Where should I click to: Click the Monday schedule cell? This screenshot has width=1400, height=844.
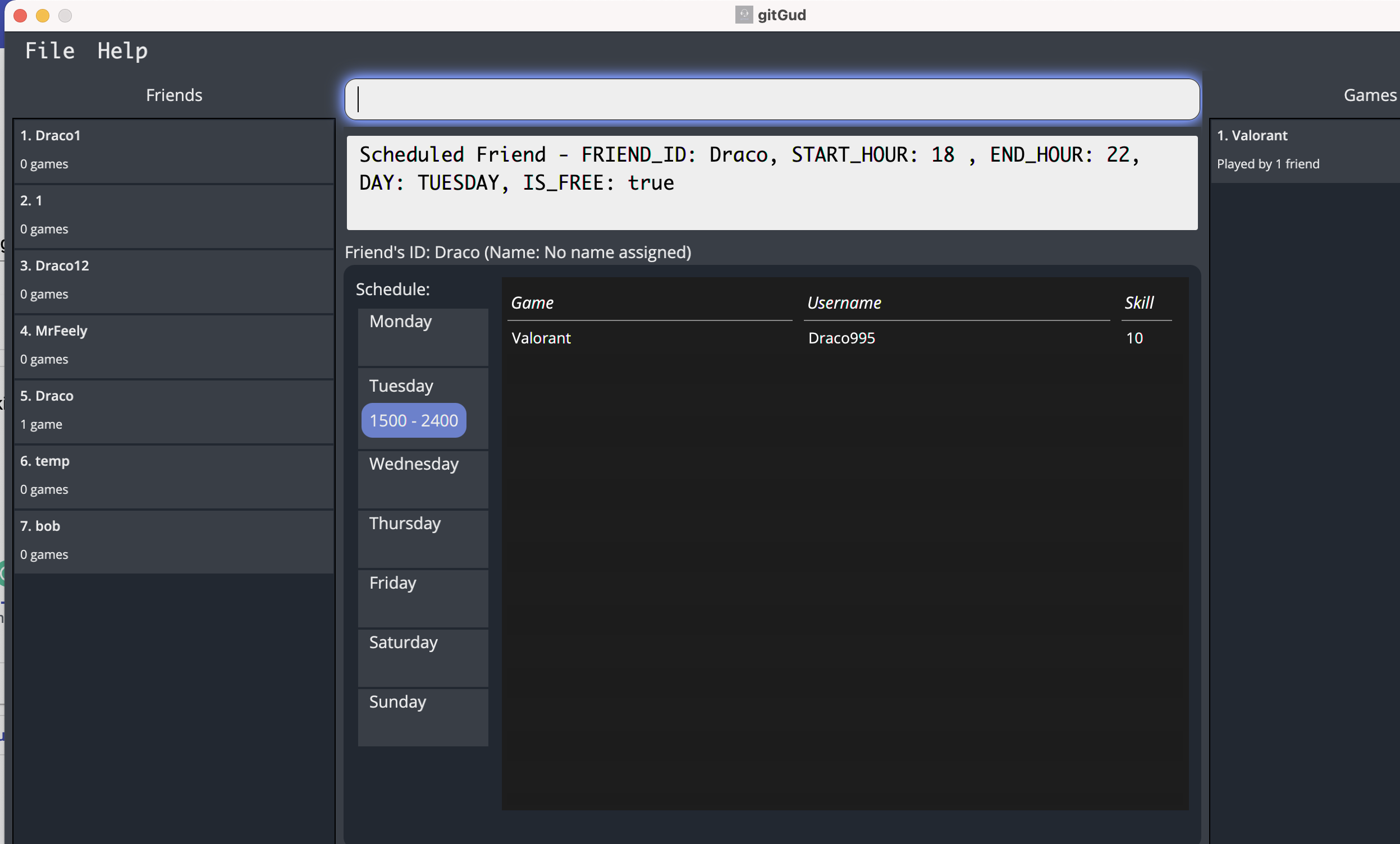[x=423, y=336]
